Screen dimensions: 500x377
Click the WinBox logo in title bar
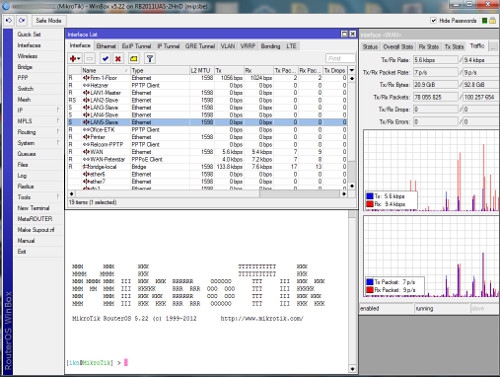(5, 6)
